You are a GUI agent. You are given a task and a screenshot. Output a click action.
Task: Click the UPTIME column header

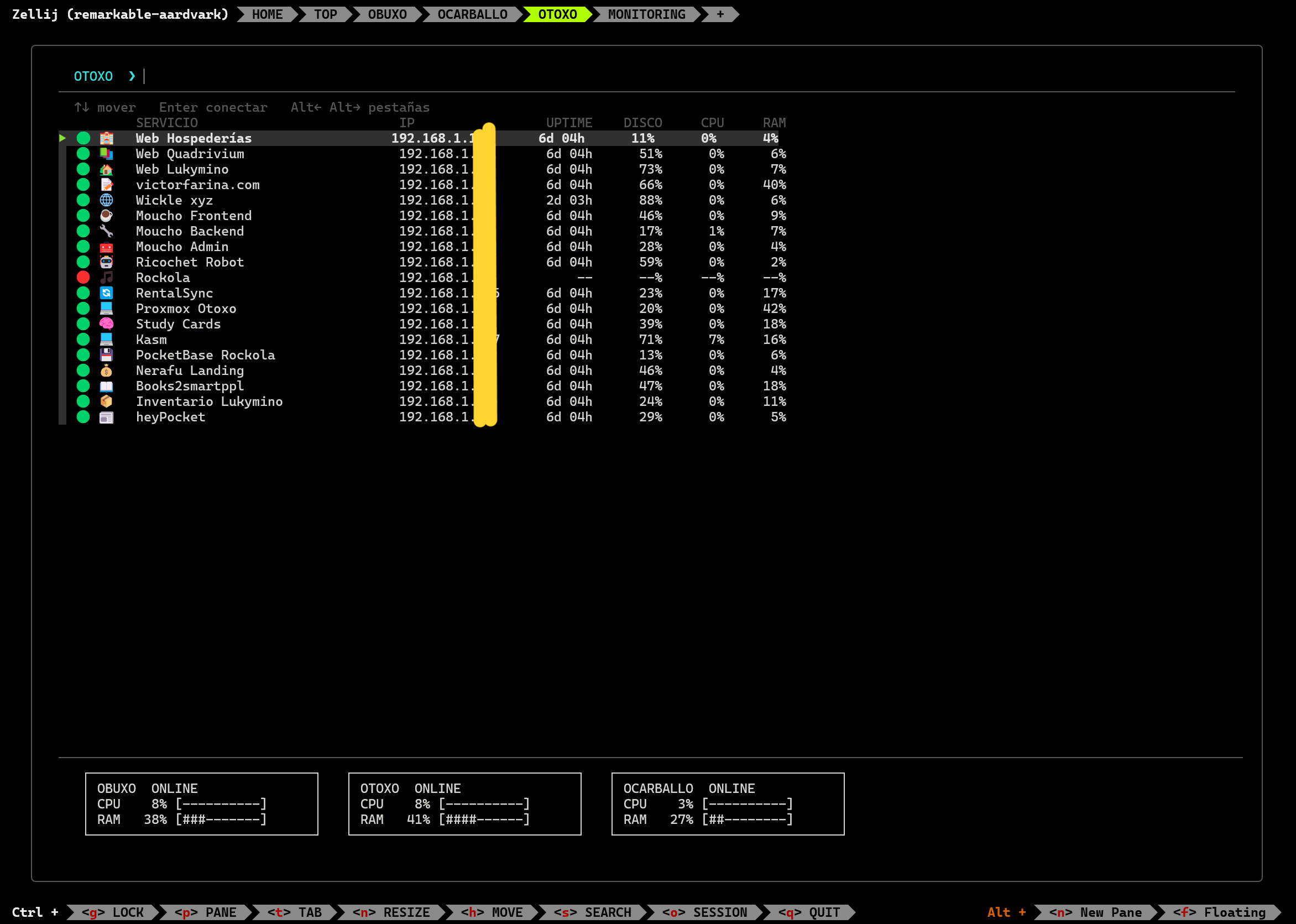[x=569, y=123]
